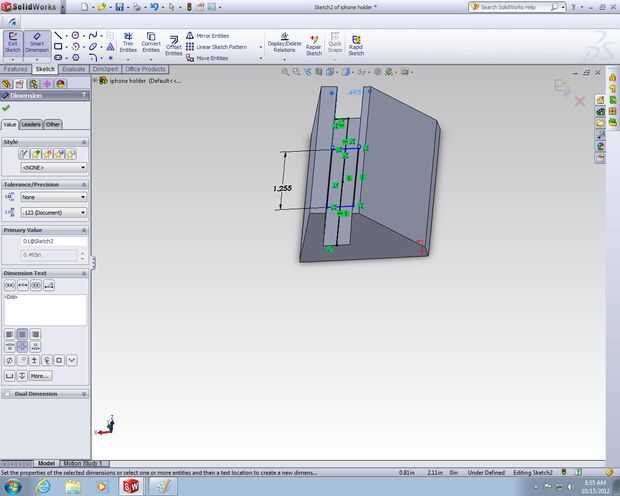Open the Leaders tab in Dimension panel
Screen dimensions: 620x496
[31, 124]
